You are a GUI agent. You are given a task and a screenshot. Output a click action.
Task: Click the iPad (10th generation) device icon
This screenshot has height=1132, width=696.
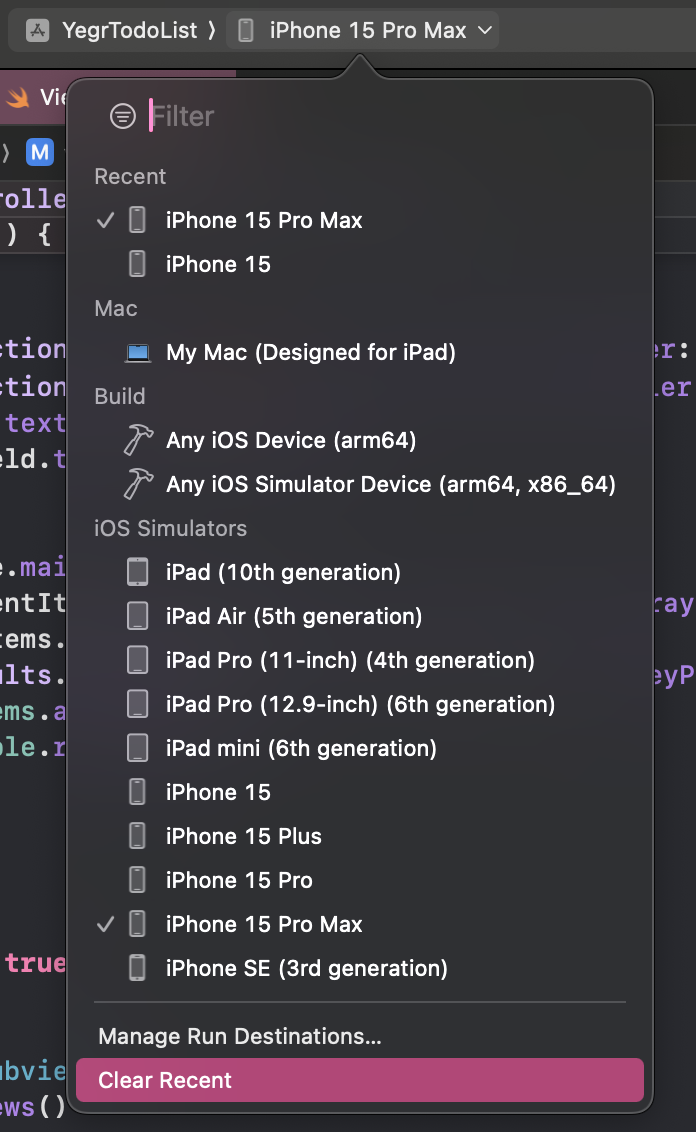[137, 572]
